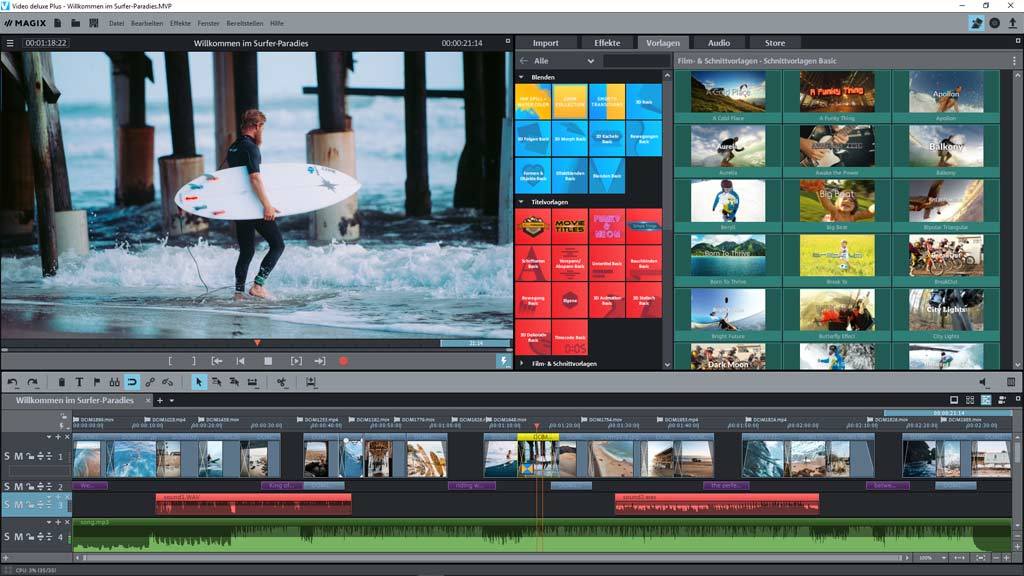Mute track 1 with its M button

click(x=18, y=456)
